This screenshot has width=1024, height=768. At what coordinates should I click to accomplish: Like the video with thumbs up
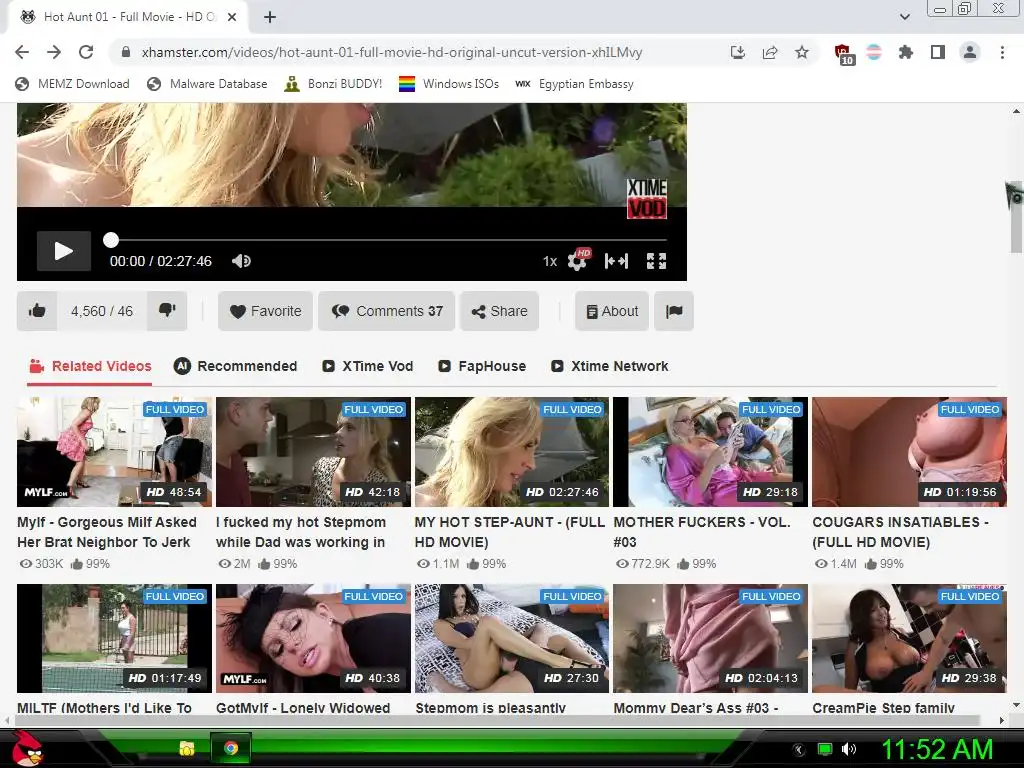(37, 311)
